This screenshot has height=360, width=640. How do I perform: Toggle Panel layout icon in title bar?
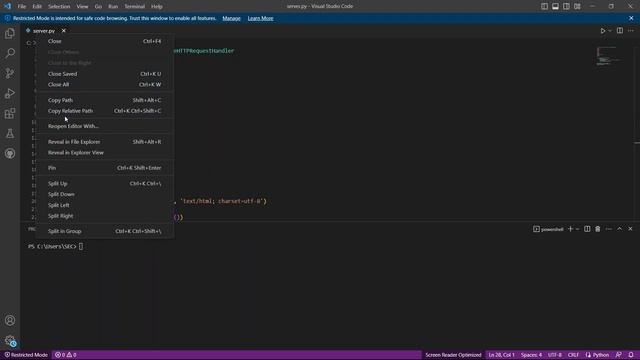pyautogui.click(x=556, y=6)
